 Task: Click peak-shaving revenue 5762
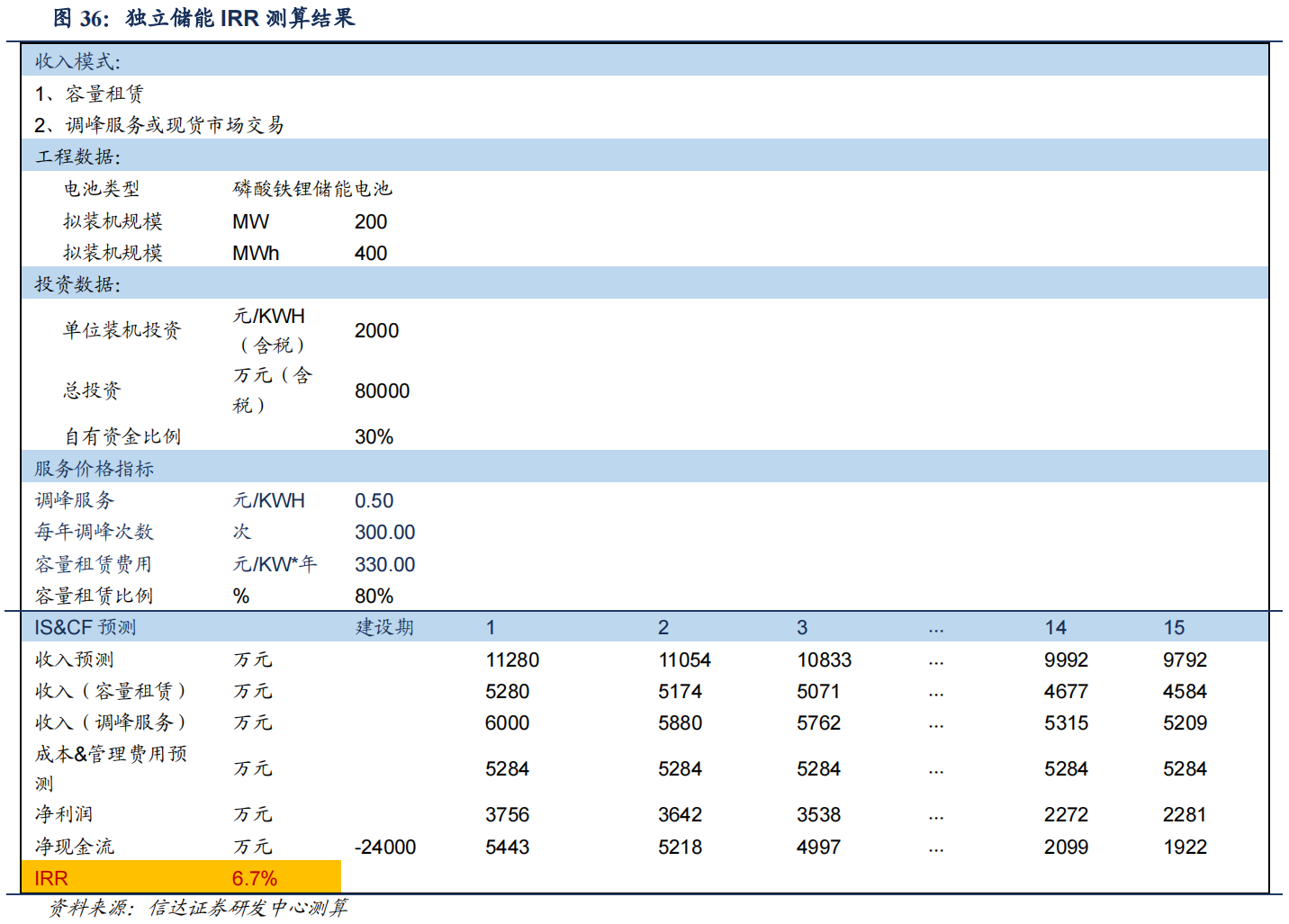(818, 722)
